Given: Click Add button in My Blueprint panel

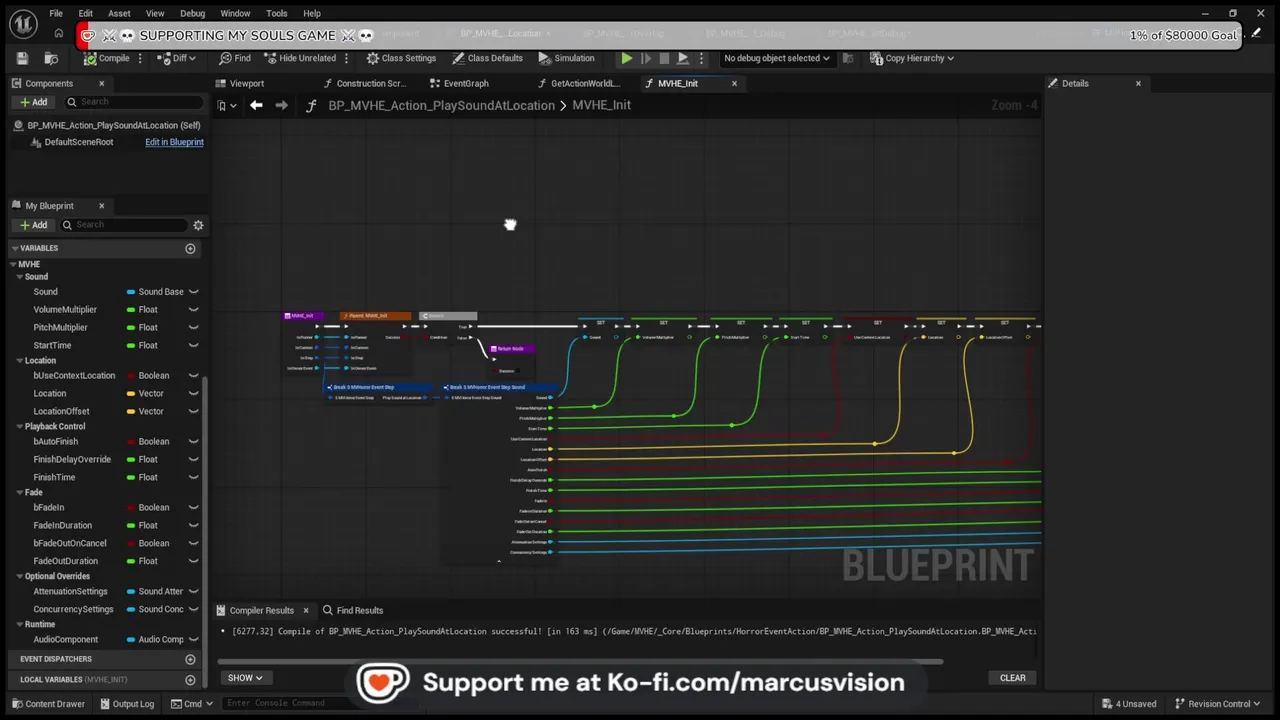Looking at the screenshot, I should 33,225.
